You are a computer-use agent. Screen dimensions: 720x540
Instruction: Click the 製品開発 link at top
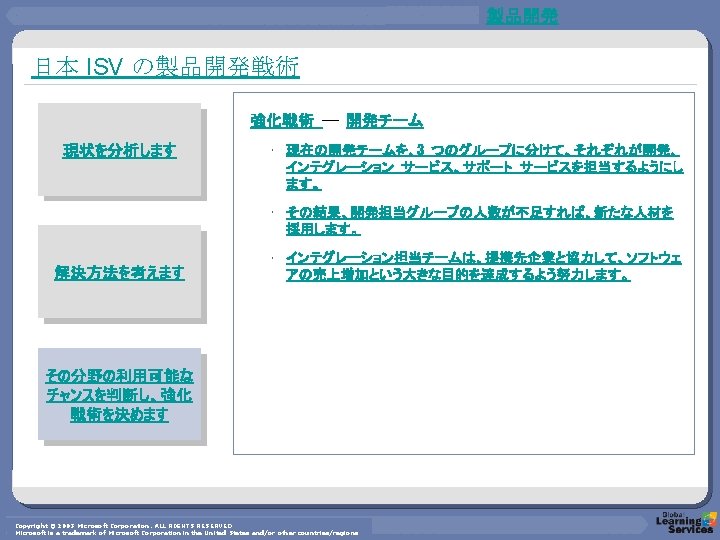[x=522, y=16]
